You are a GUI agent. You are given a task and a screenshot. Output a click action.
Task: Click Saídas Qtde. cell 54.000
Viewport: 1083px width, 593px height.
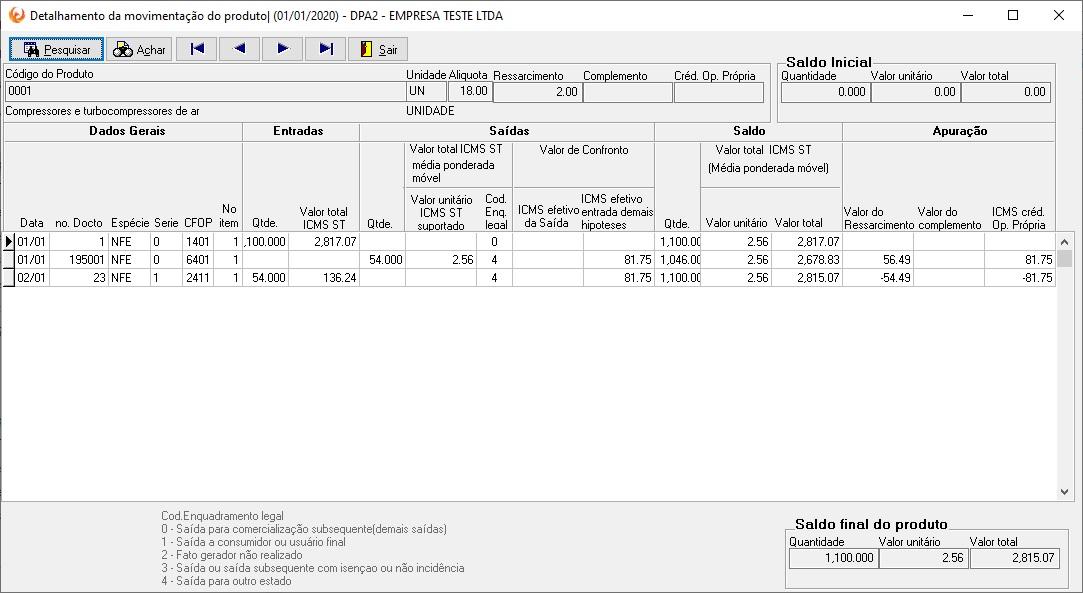383,260
